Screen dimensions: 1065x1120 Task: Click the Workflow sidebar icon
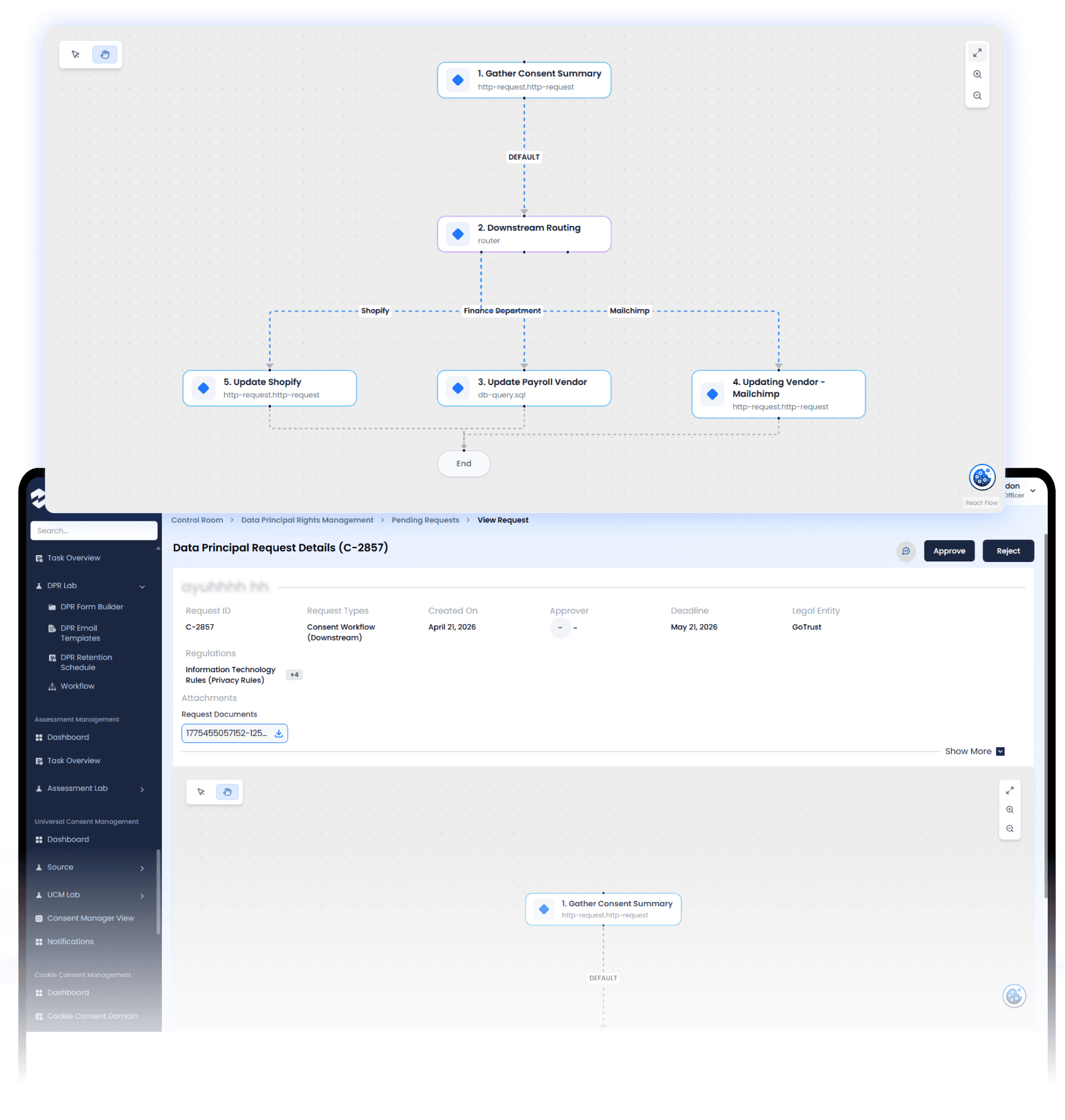tap(52, 686)
